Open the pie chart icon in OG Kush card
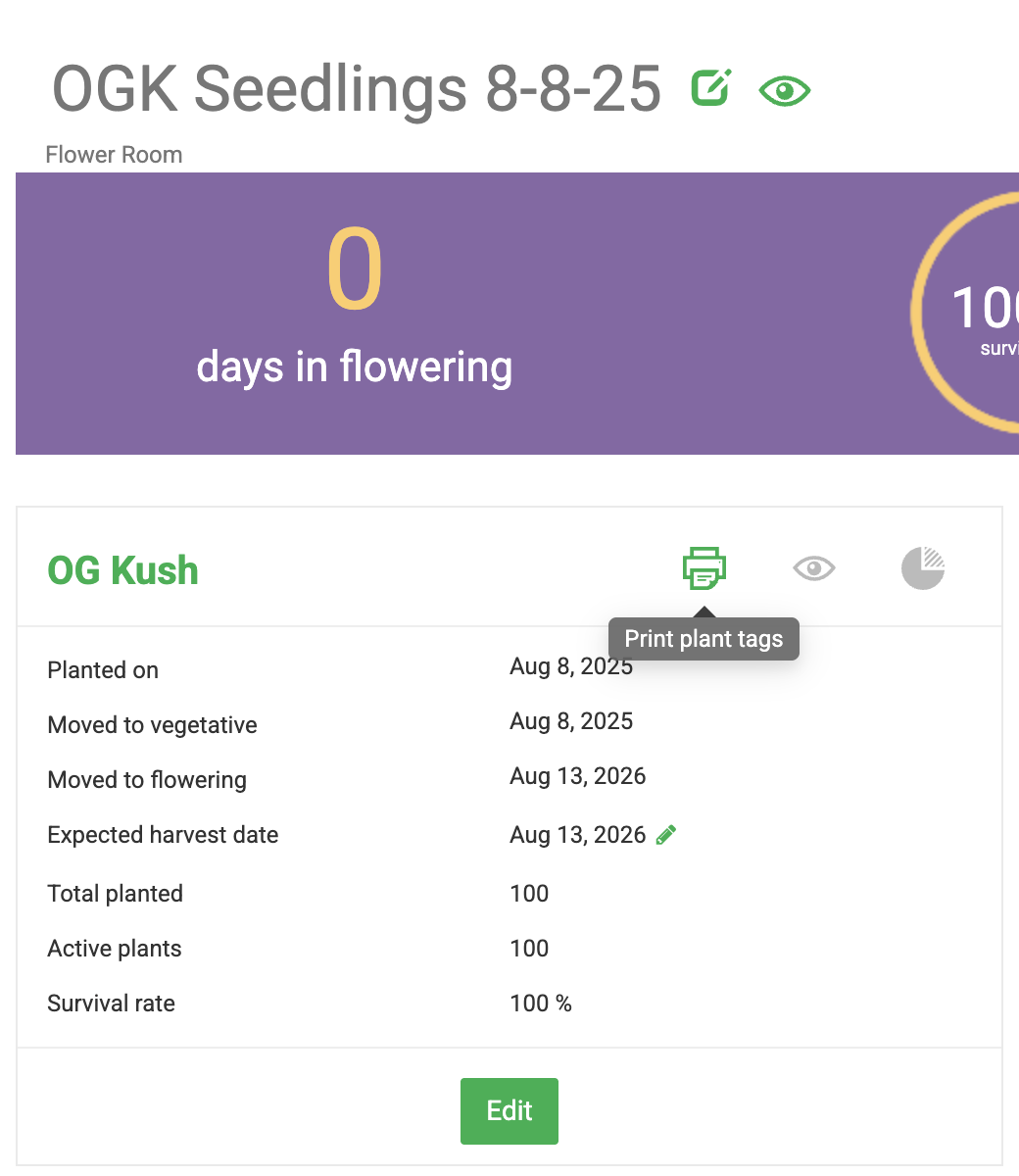This screenshot has width=1019, height=1176. [x=923, y=568]
